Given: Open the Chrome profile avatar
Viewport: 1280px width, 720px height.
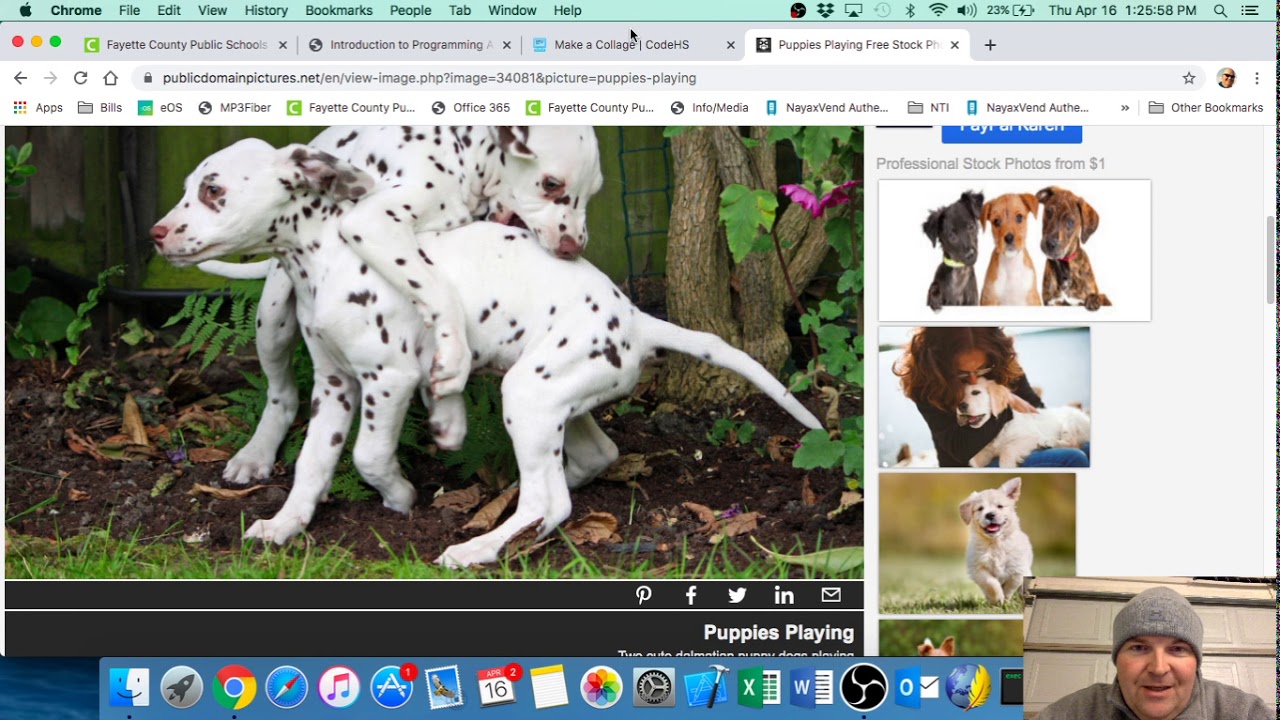Looking at the screenshot, I should pos(1227,78).
